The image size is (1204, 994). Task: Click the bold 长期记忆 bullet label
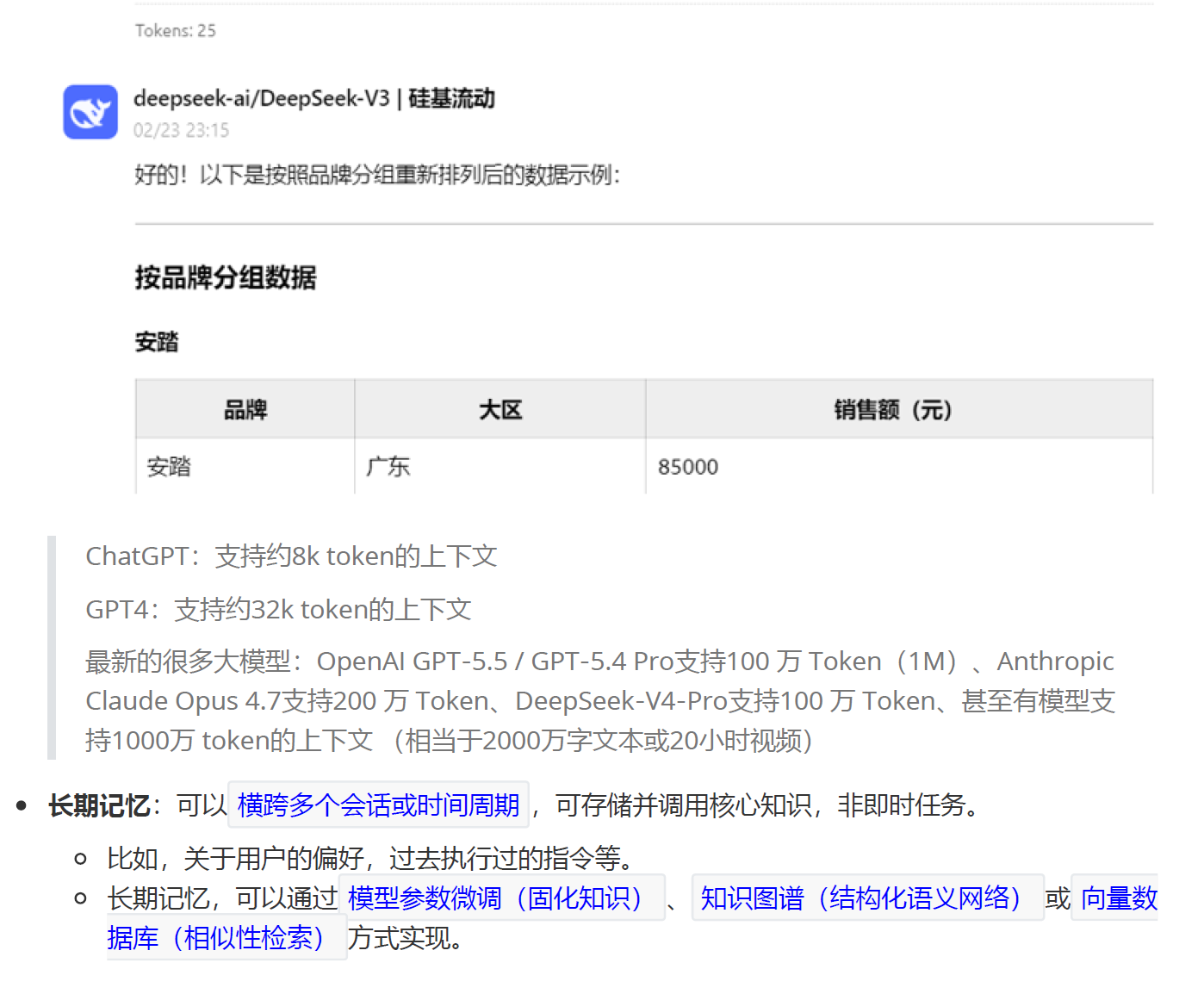[x=99, y=805]
